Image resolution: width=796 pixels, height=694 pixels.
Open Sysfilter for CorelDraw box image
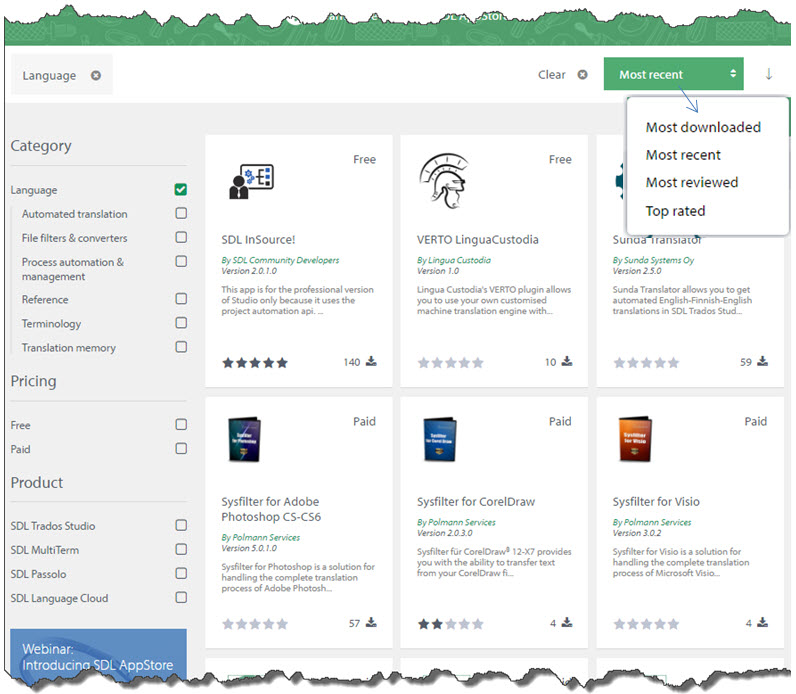pyautogui.click(x=440, y=439)
